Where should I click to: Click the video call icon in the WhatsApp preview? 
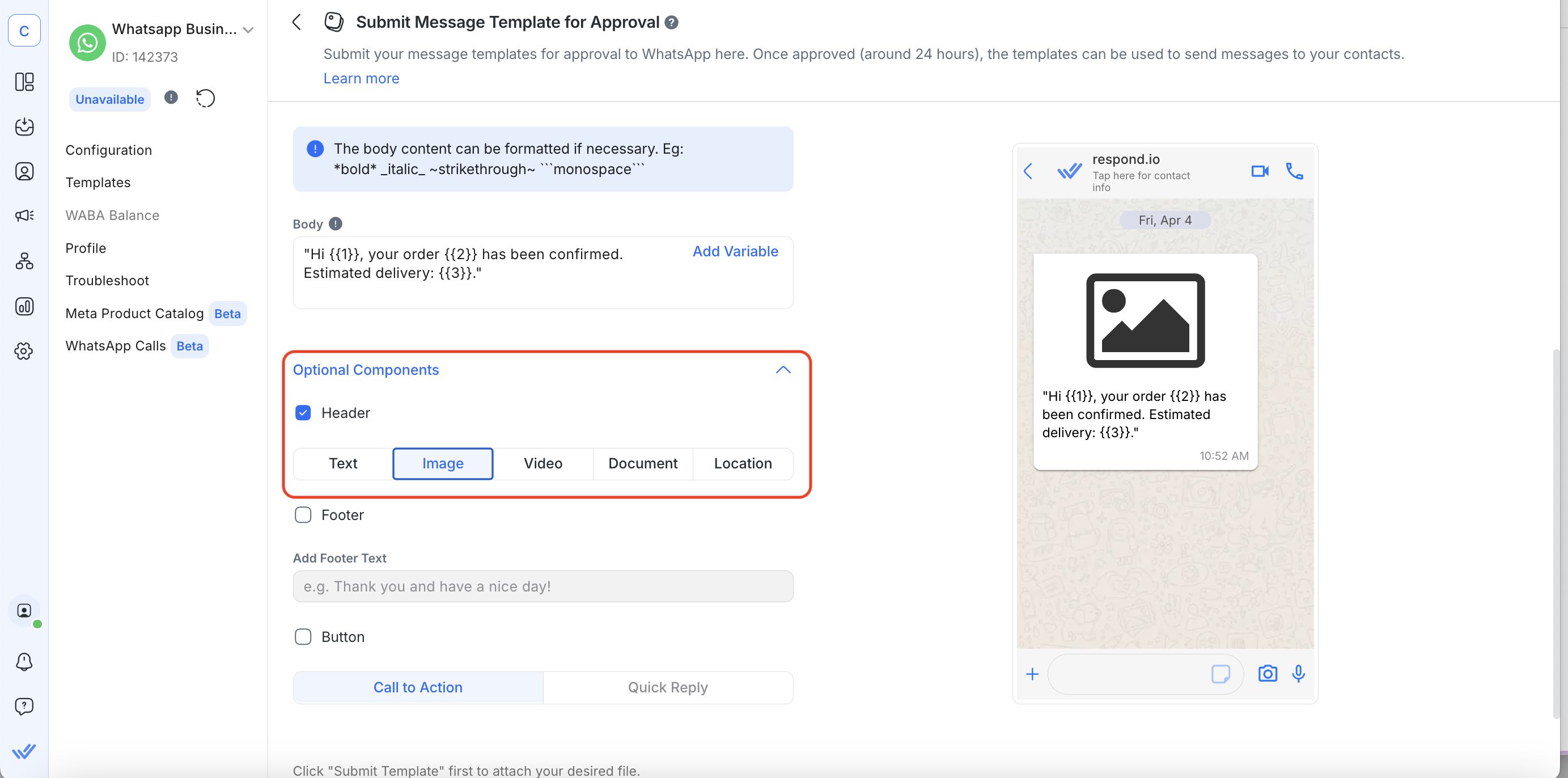(1260, 171)
